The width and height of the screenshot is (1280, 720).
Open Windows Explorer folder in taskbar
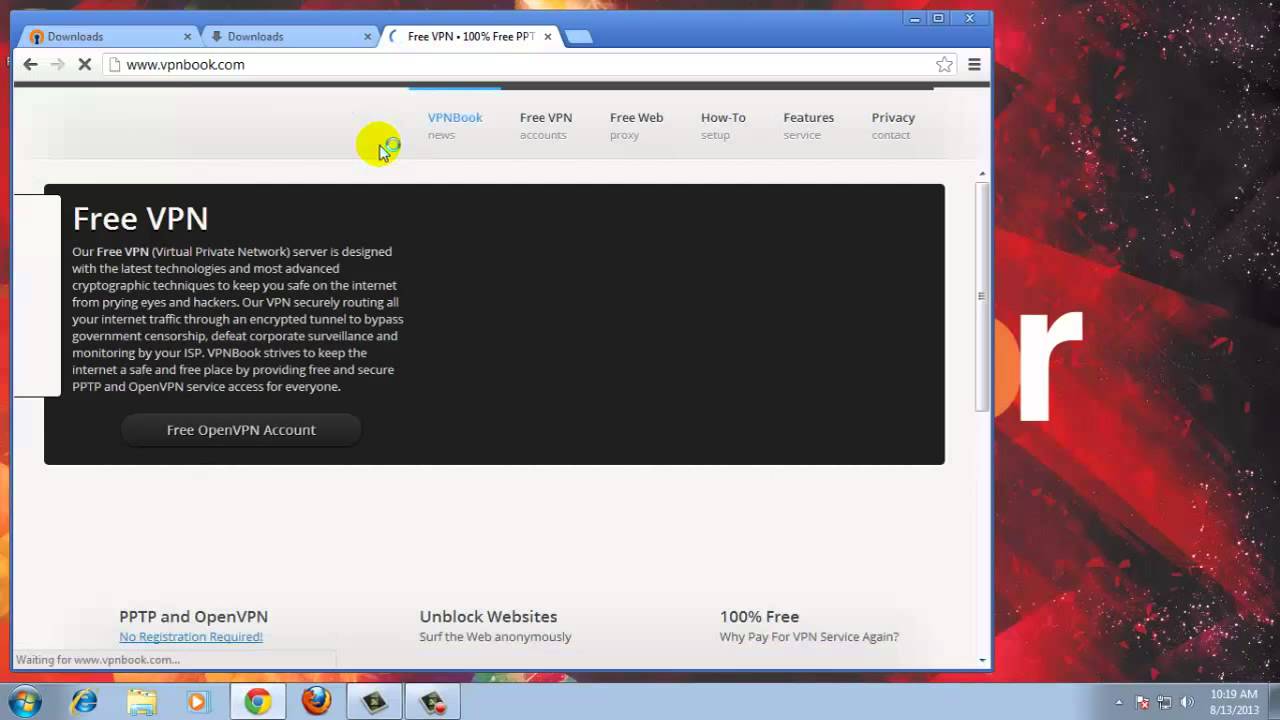pos(141,702)
